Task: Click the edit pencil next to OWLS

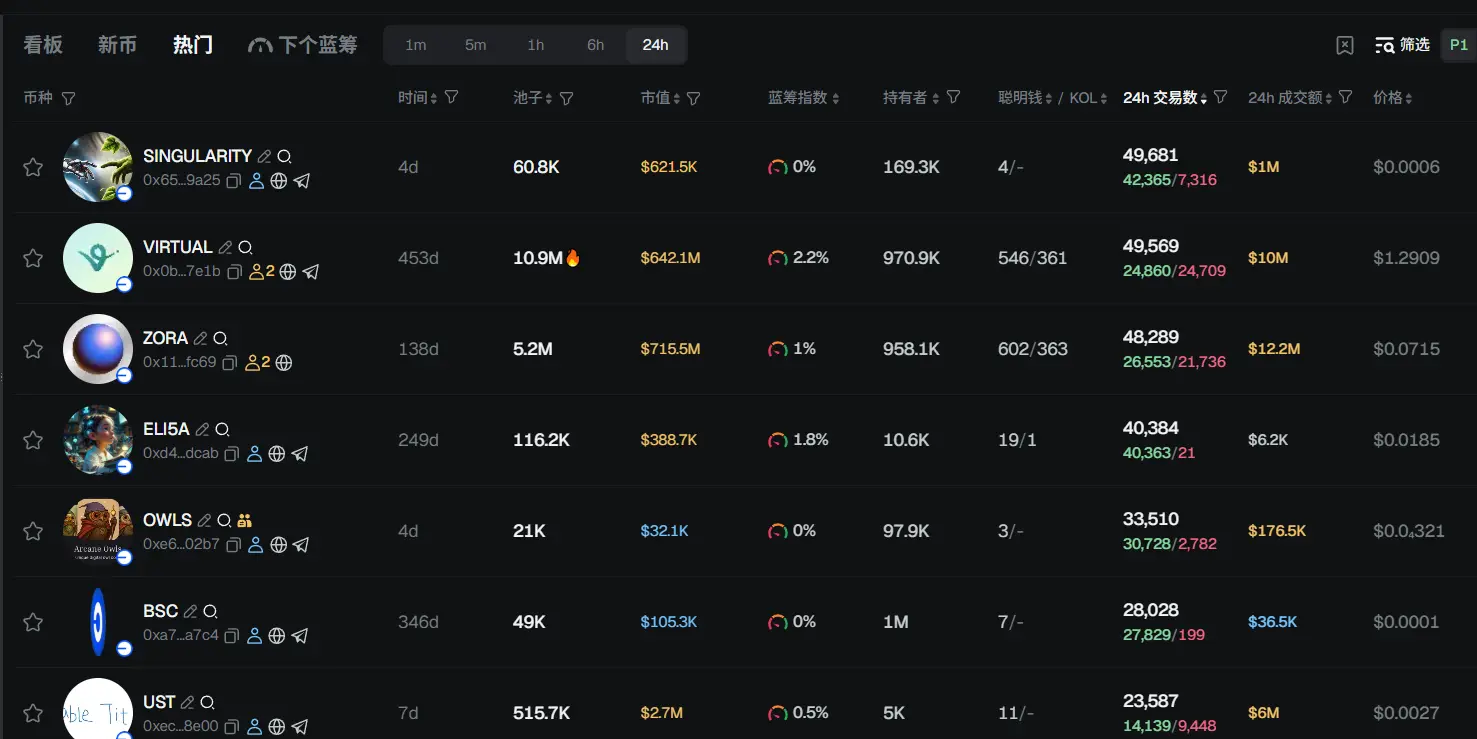Action: 204,521
